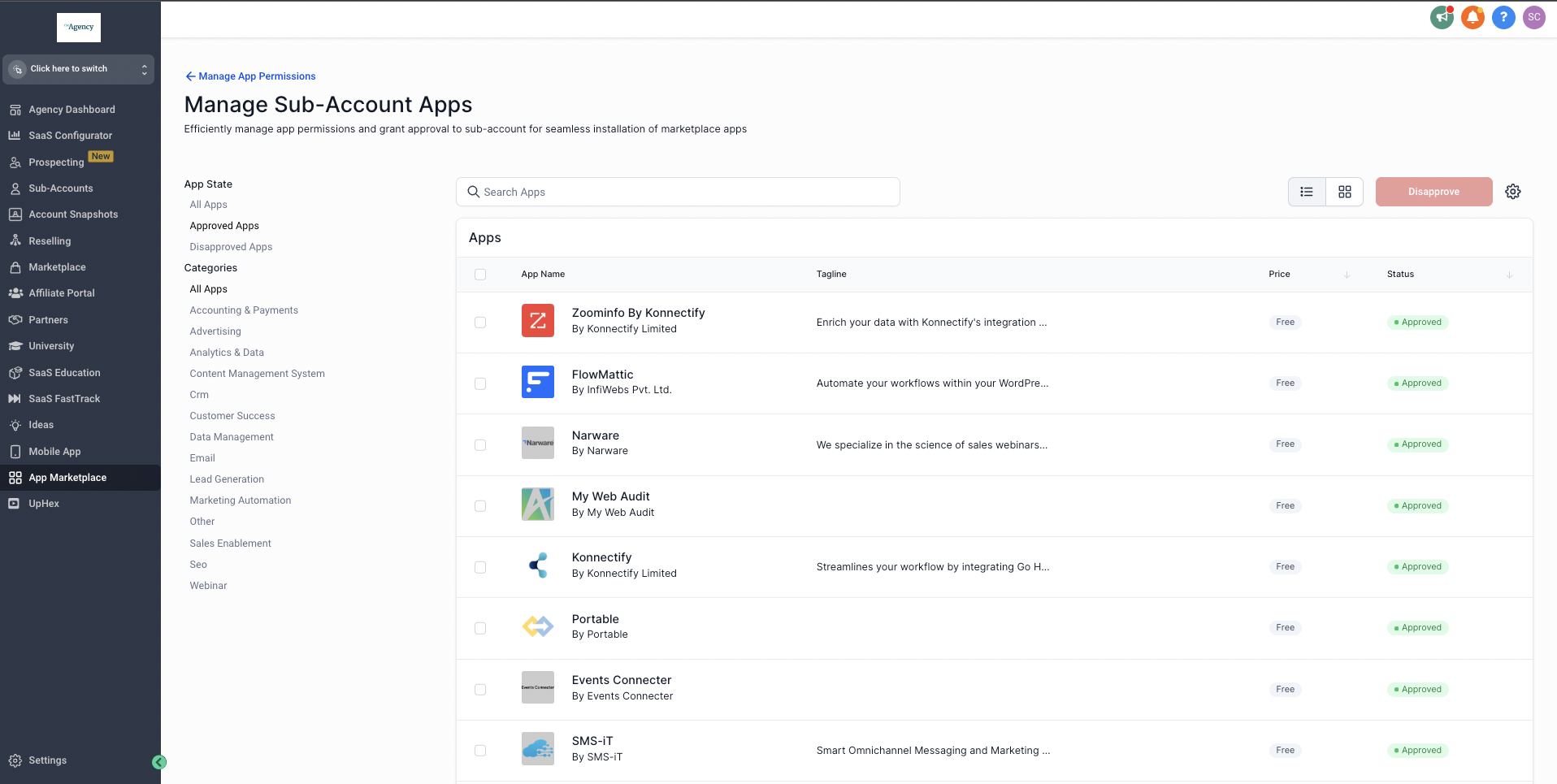Collapse the sidebar with green arrow
Viewport: 1557px width, 784px height.
(159, 762)
